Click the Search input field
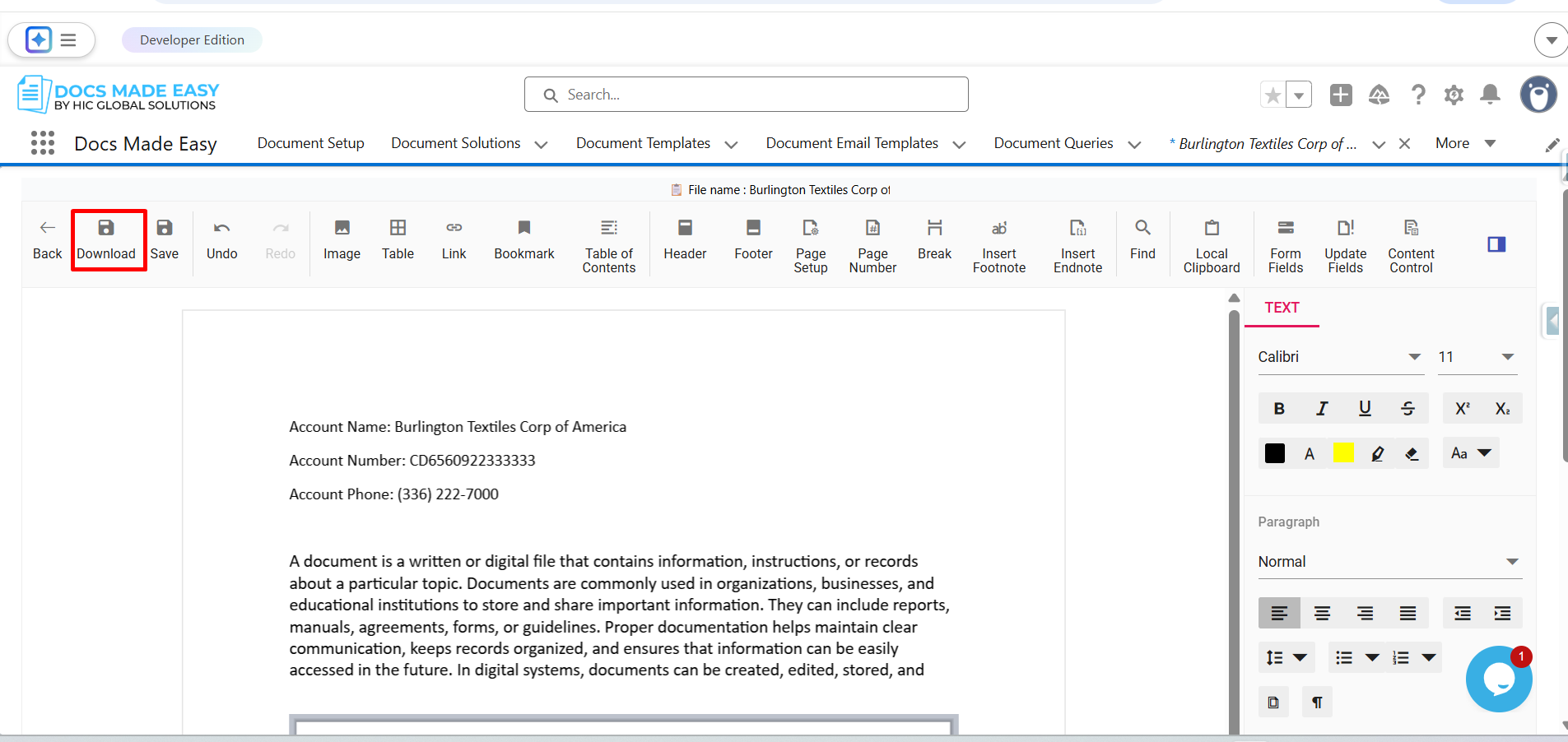1568x742 pixels. (x=746, y=95)
